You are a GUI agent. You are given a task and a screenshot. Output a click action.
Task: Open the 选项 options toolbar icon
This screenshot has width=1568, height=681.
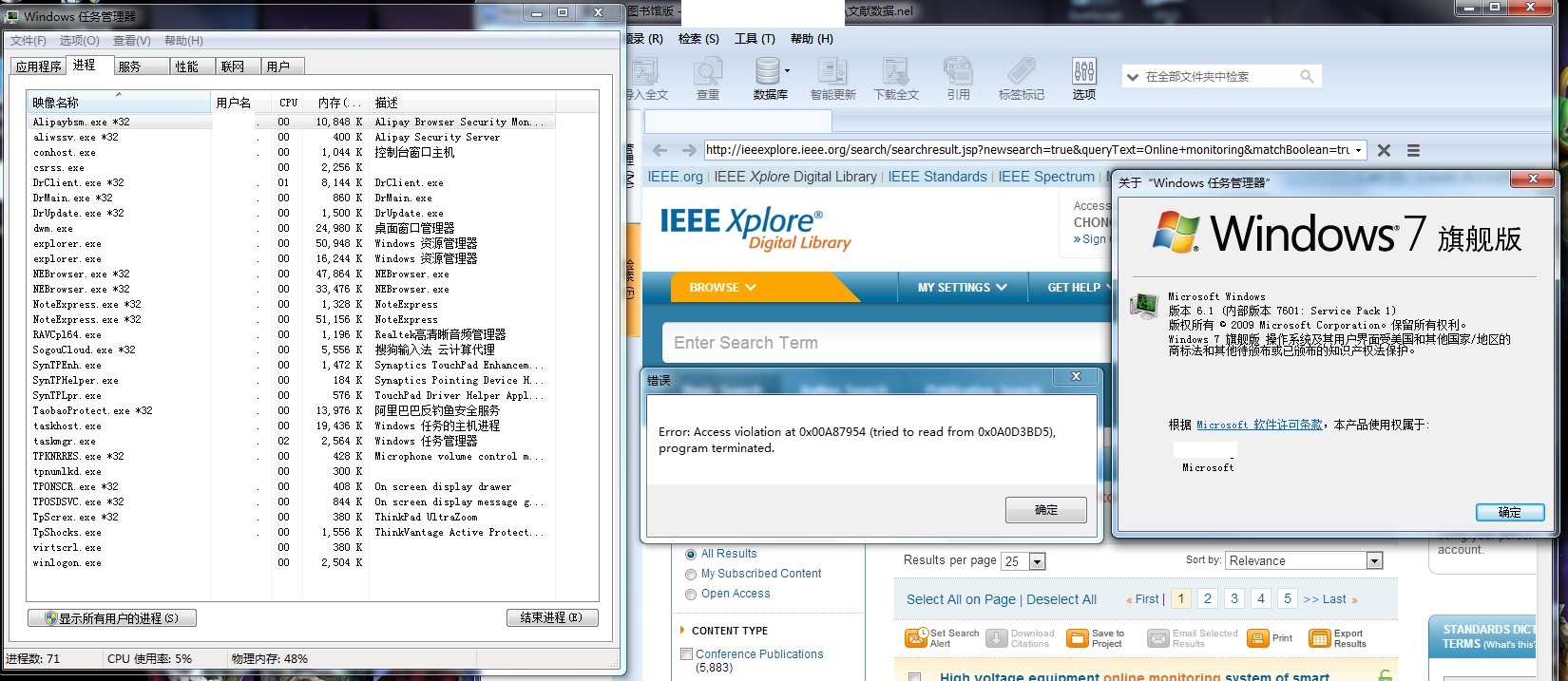pos(1084,72)
